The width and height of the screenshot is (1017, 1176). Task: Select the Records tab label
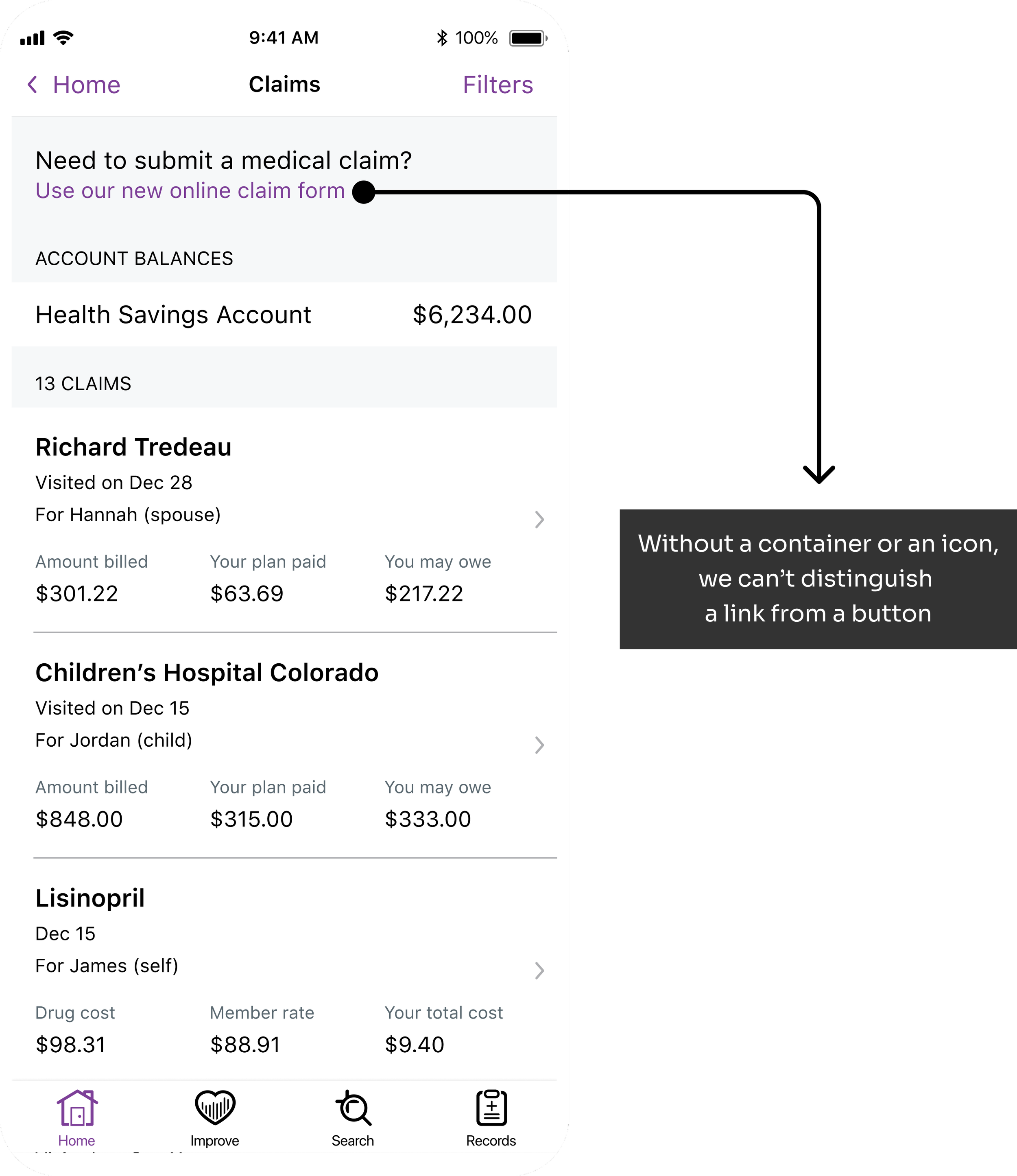[x=491, y=1141]
